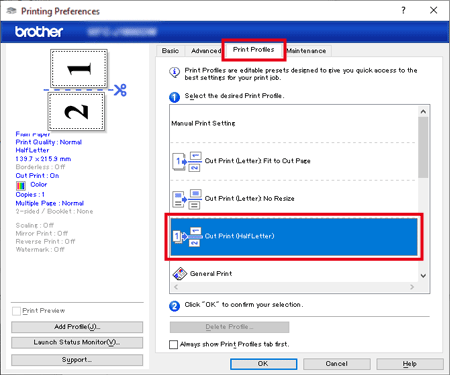Click the Help button

click(410, 364)
